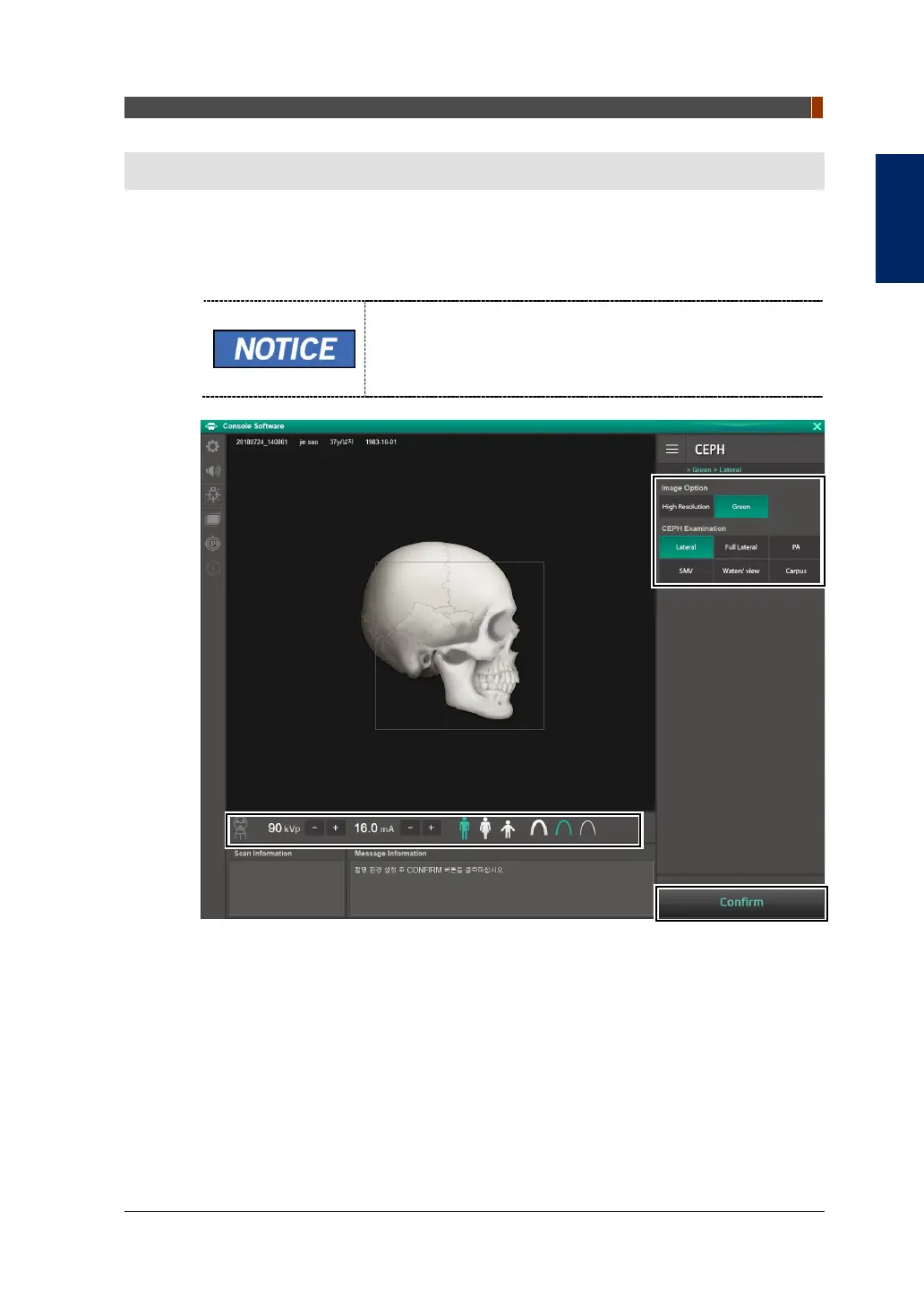
Task: Select the child patient icon
Action: (x=508, y=829)
